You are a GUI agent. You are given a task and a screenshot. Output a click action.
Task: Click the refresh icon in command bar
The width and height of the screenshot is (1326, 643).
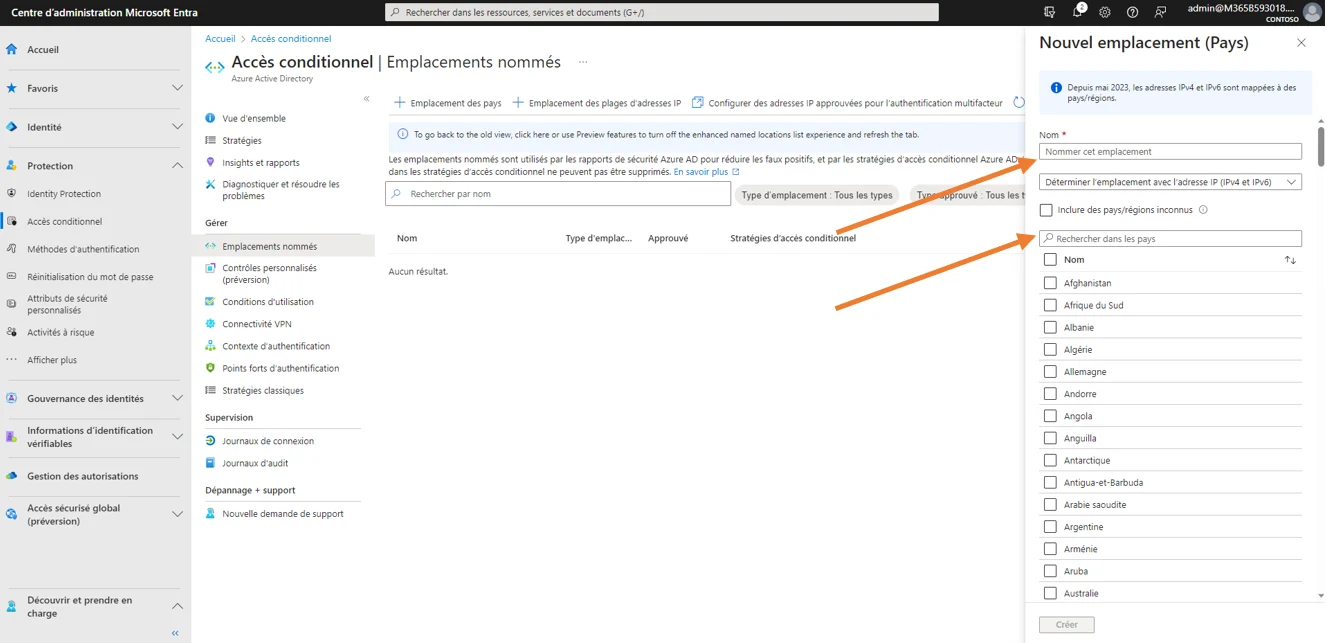[x=1019, y=102]
